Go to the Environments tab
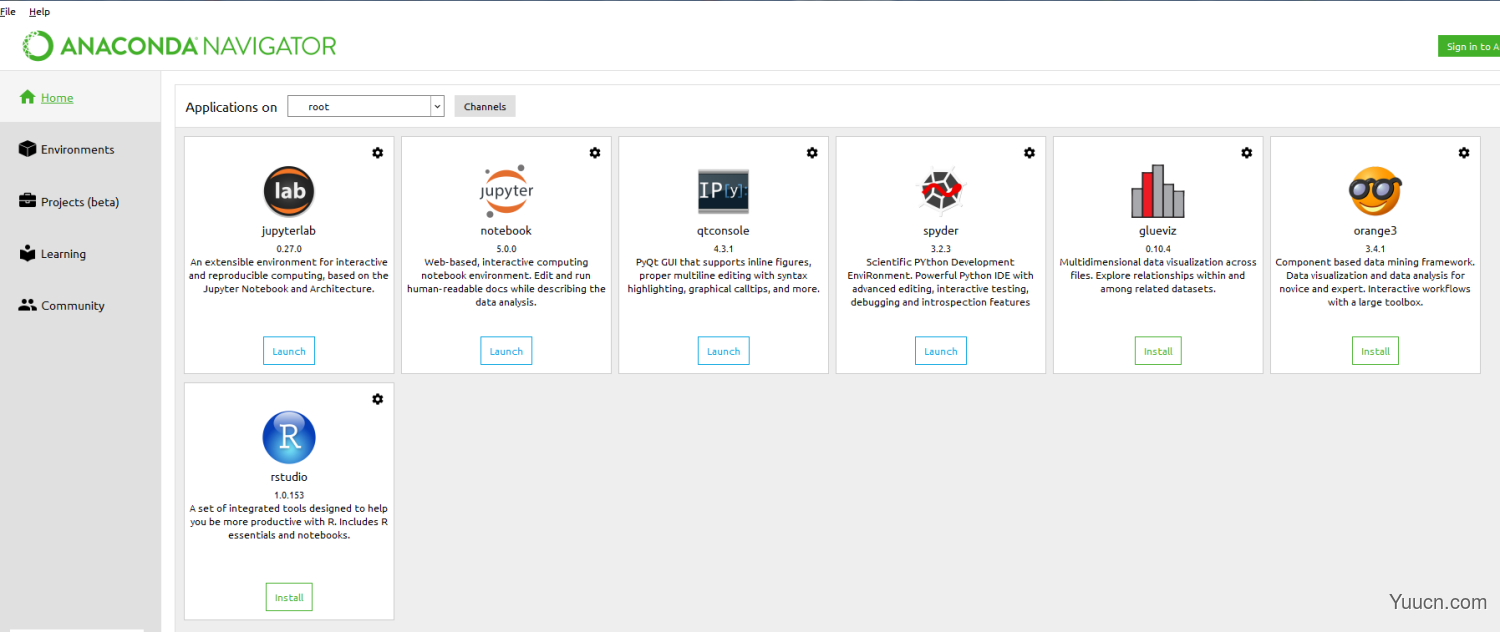 pos(77,150)
